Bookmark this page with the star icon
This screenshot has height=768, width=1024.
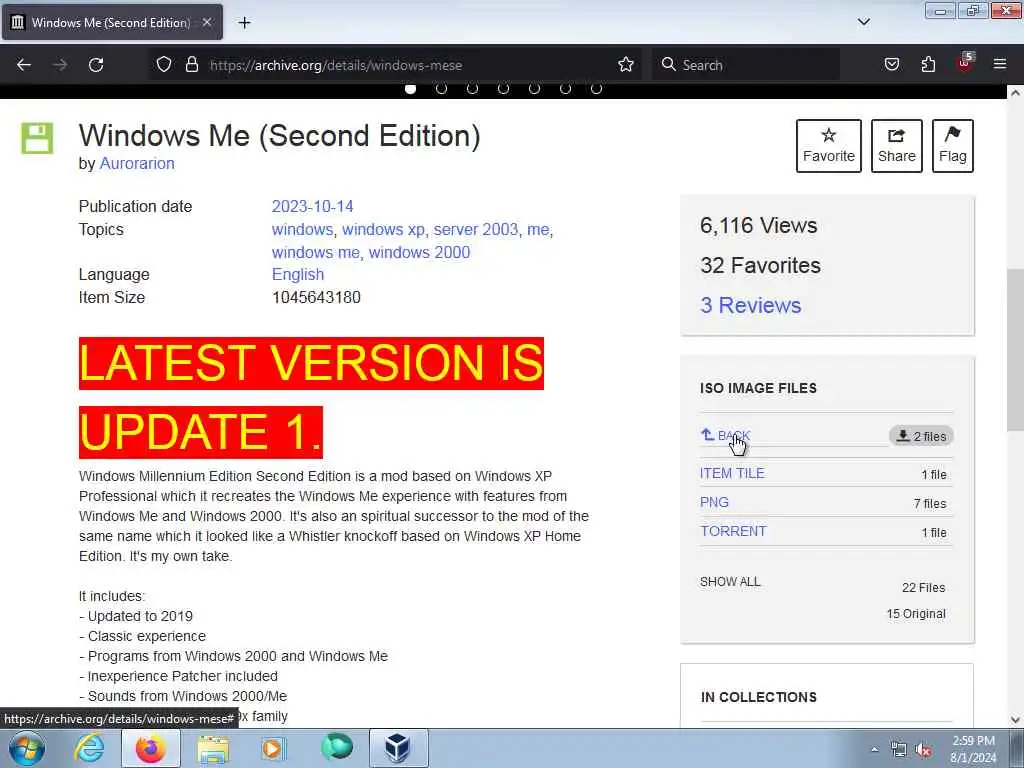pos(626,64)
